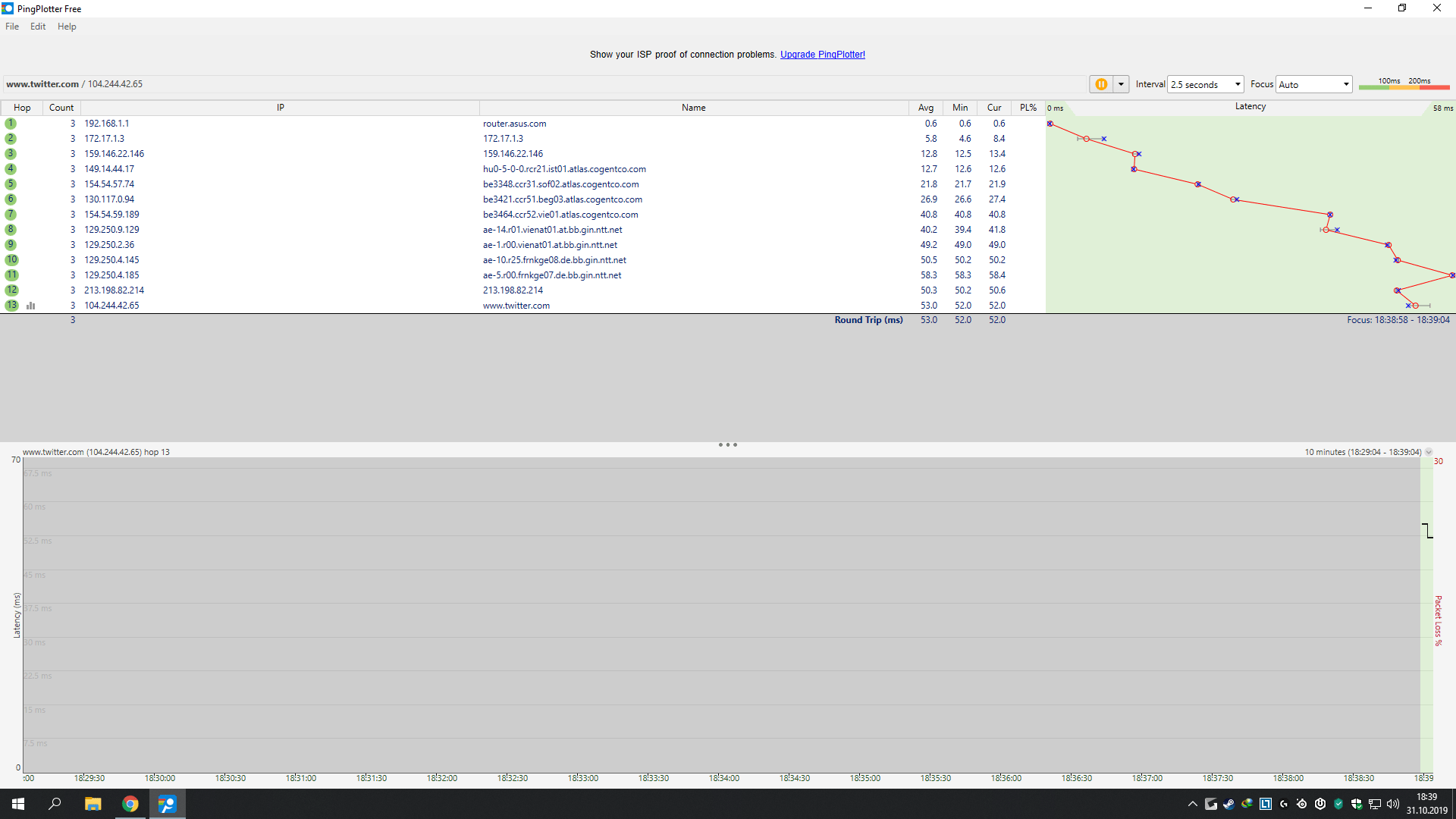Click the Upgrade PingPlotter! link

[x=822, y=55]
